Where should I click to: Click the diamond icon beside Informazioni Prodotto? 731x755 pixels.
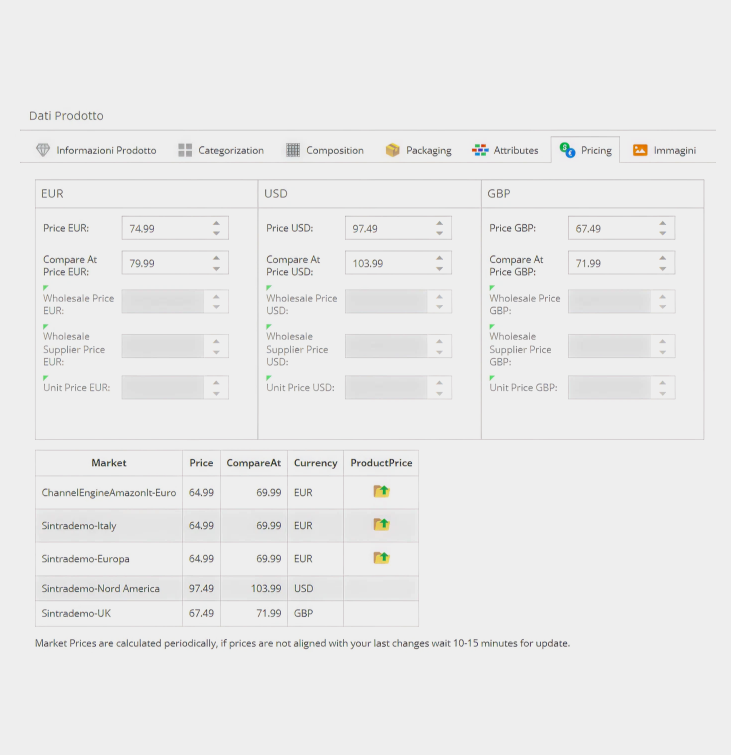pyautogui.click(x=43, y=150)
